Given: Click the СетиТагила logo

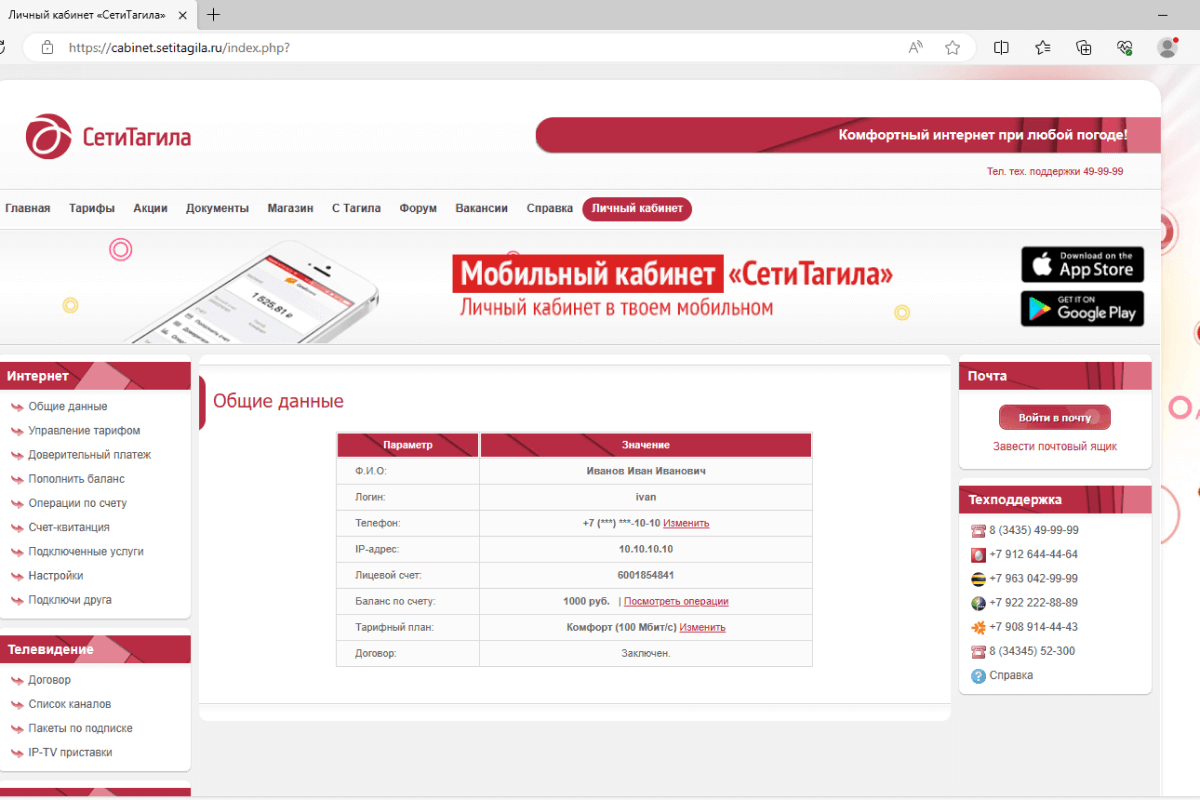Looking at the screenshot, I should coord(108,136).
